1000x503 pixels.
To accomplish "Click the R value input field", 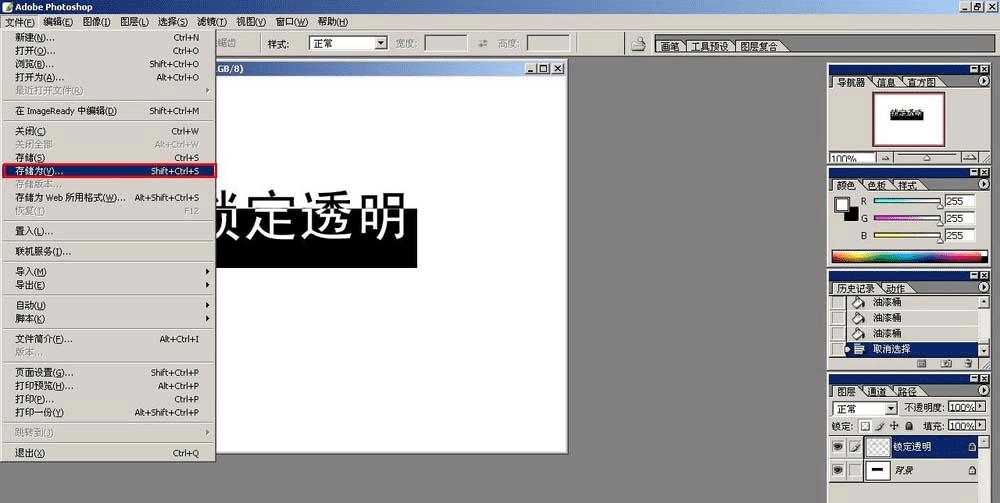I will pyautogui.click(x=960, y=201).
